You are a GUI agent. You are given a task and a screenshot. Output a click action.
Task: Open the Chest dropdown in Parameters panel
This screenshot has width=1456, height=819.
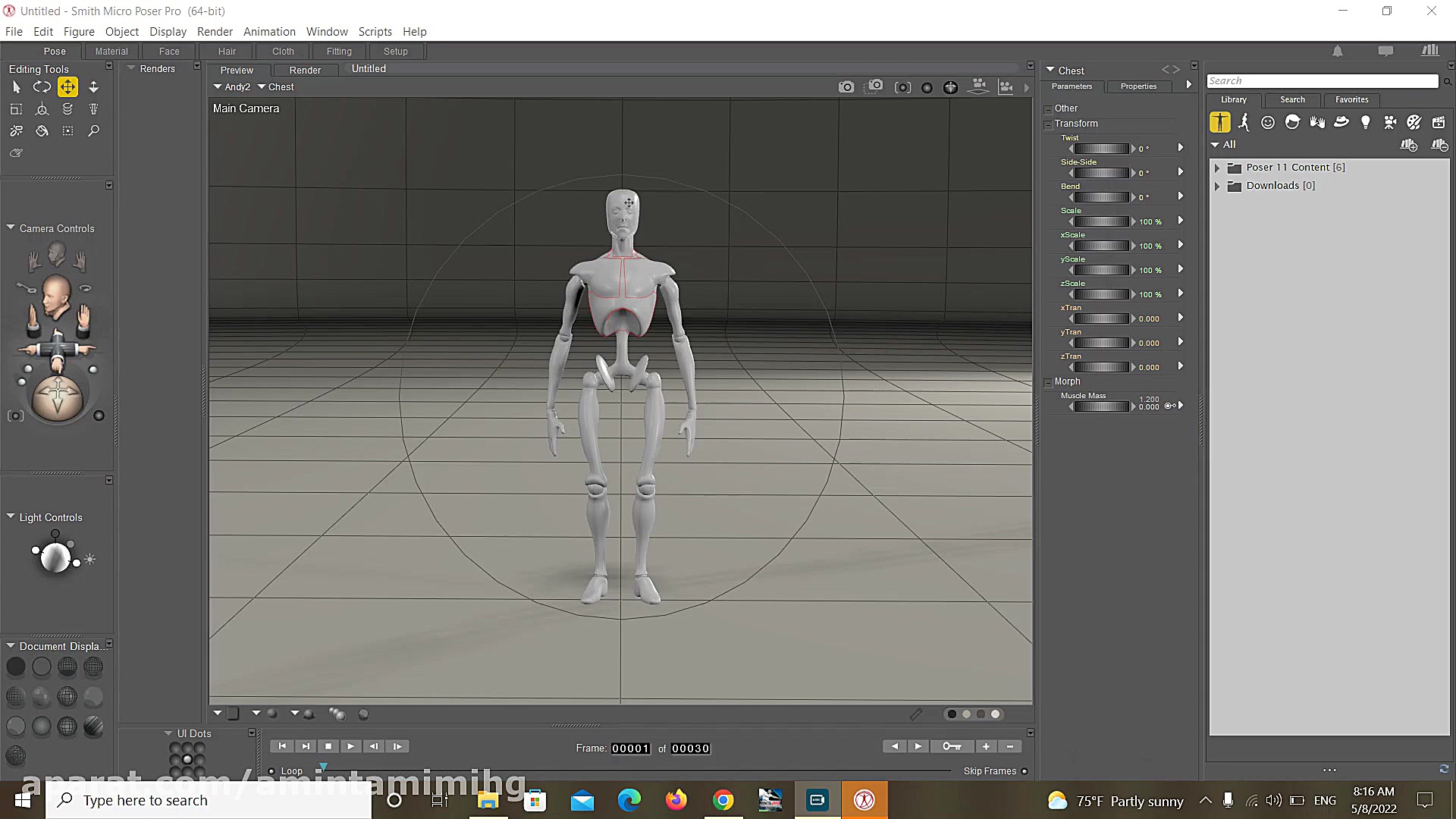tap(1050, 70)
